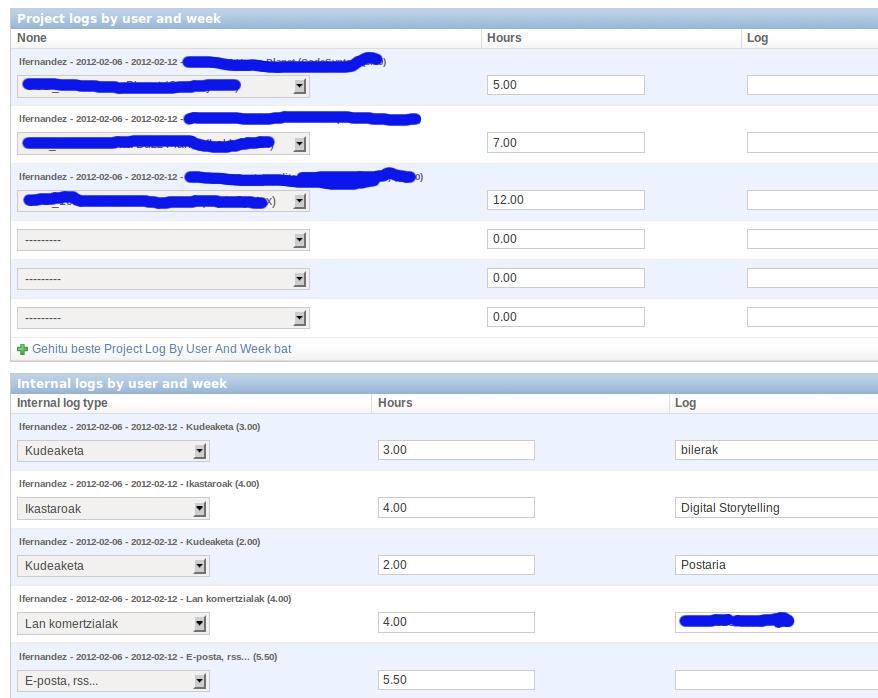
Task: Click the hours field showing 5.00
Action: click(x=565, y=85)
